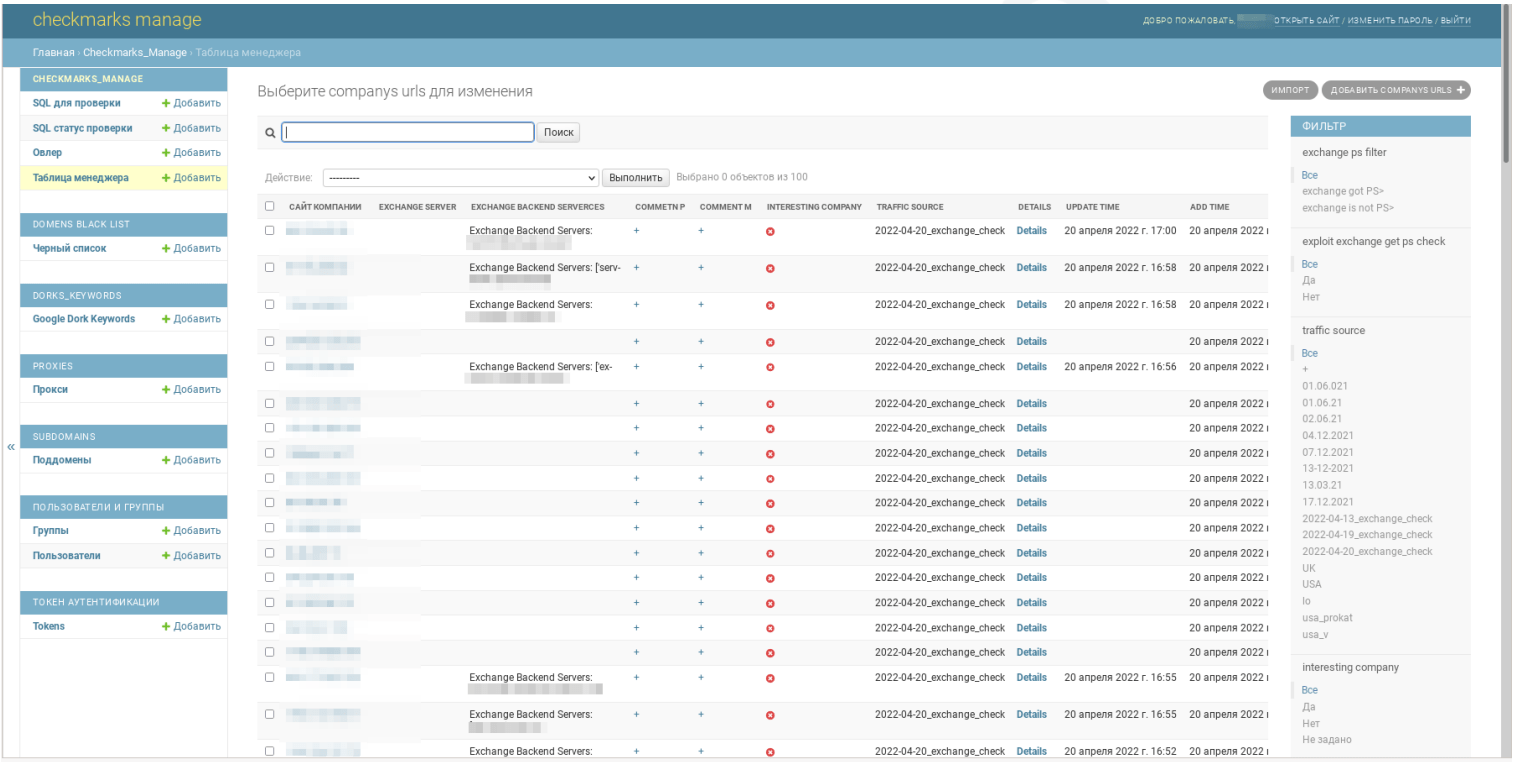Screen dimensions: 1514x762
Task: Filter traffic source by UK
Action: coord(1309,568)
